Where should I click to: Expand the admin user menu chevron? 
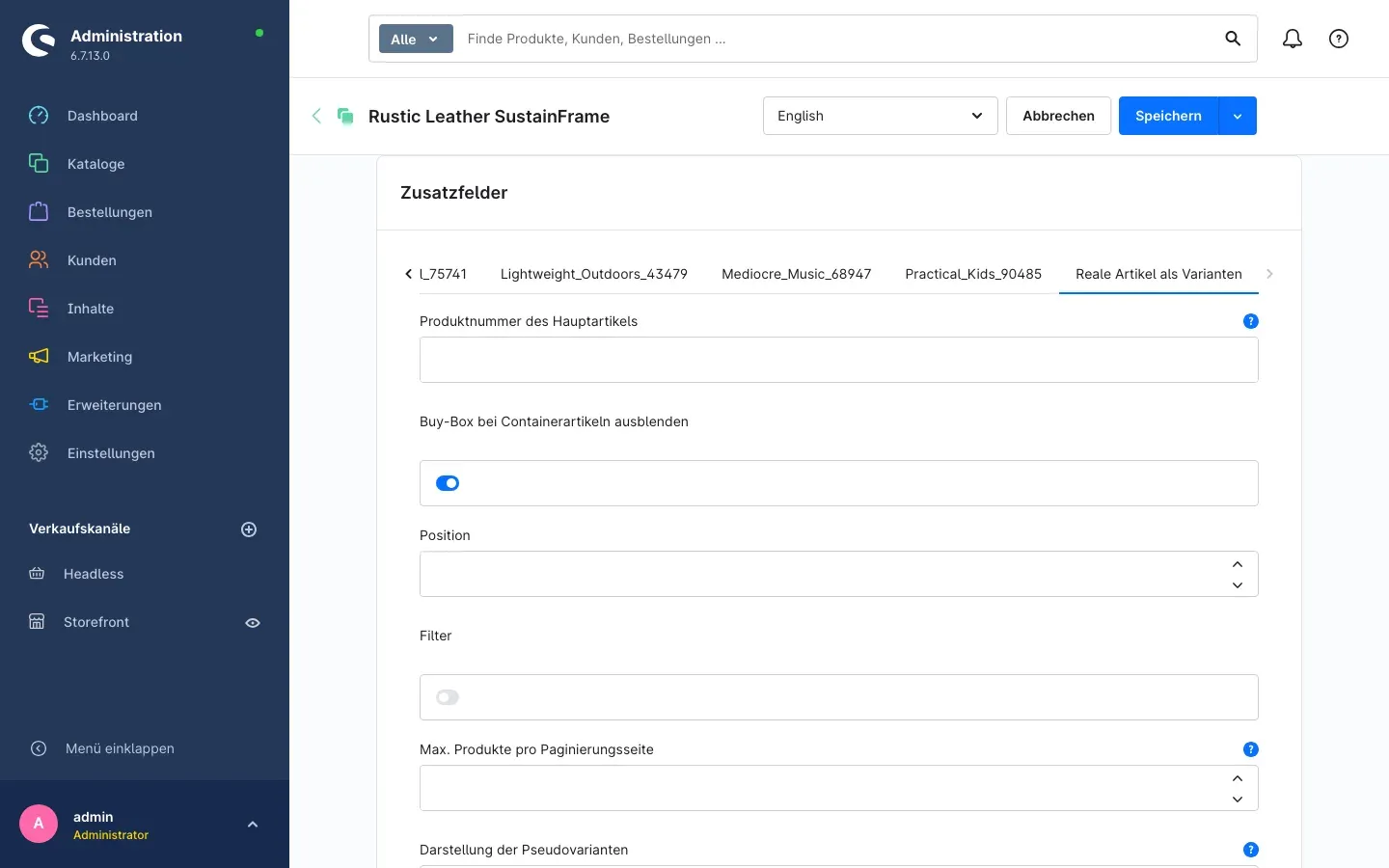pyautogui.click(x=253, y=825)
